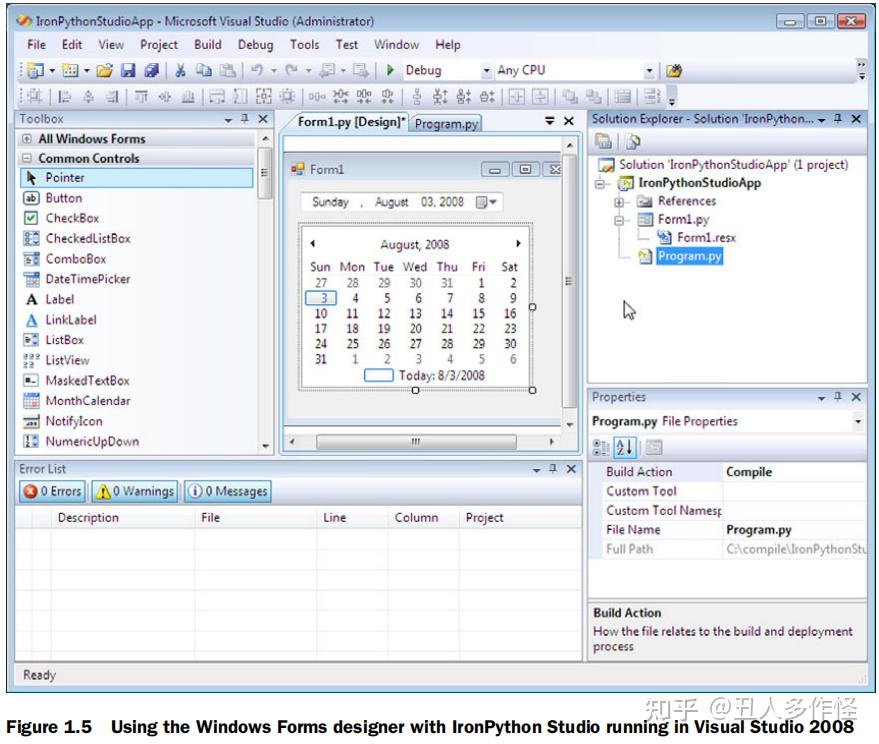Open the Tools menu
The height and width of the screenshot is (744, 879).
tap(304, 44)
